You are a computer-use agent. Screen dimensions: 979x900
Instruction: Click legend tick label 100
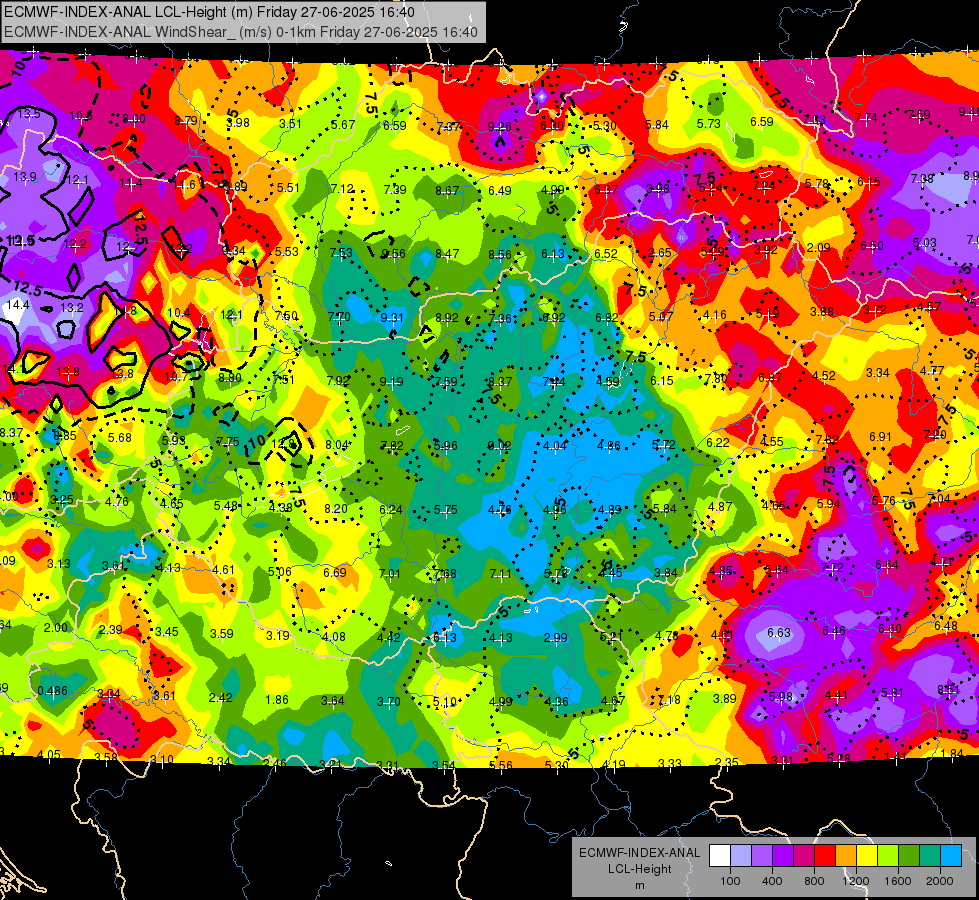click(730, 881)
